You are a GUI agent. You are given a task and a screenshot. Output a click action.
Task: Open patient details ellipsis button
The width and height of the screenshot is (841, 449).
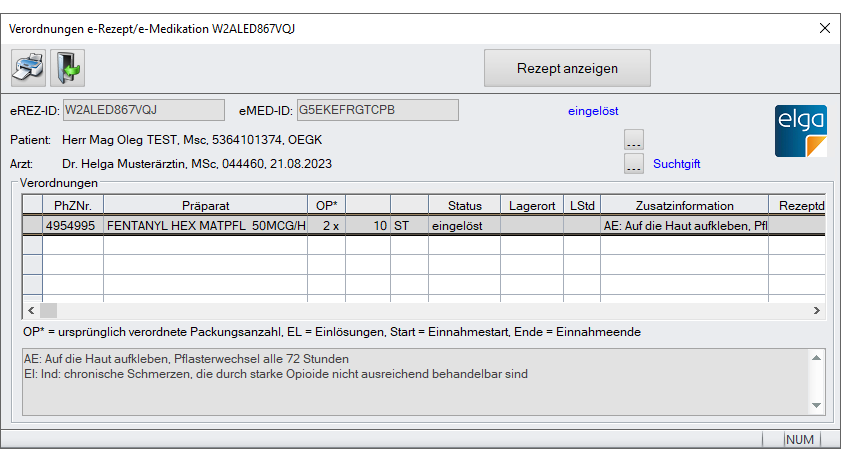(x=634, y=139)
